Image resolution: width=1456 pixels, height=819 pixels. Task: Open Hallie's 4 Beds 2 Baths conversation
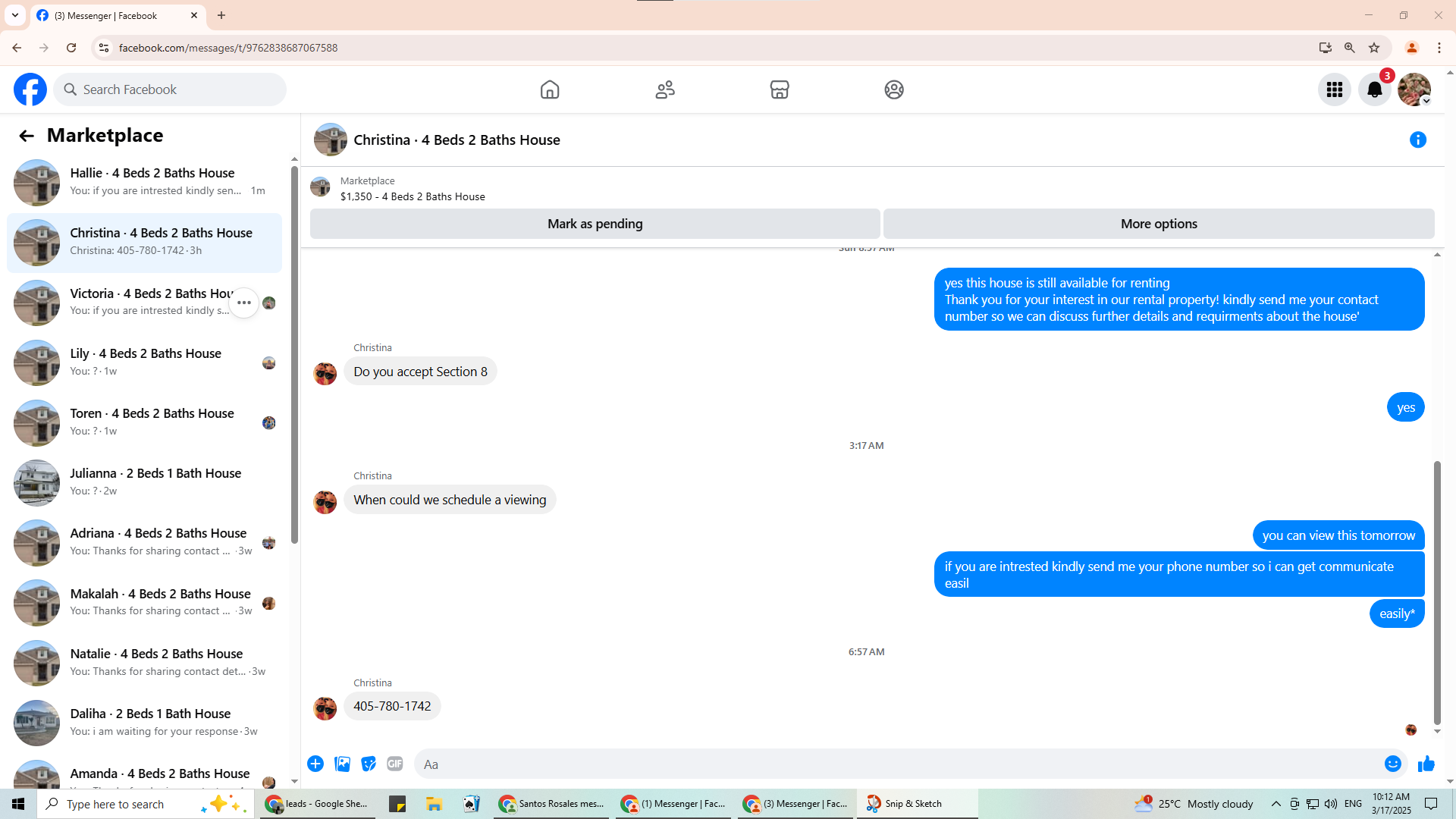click(144, 182)
